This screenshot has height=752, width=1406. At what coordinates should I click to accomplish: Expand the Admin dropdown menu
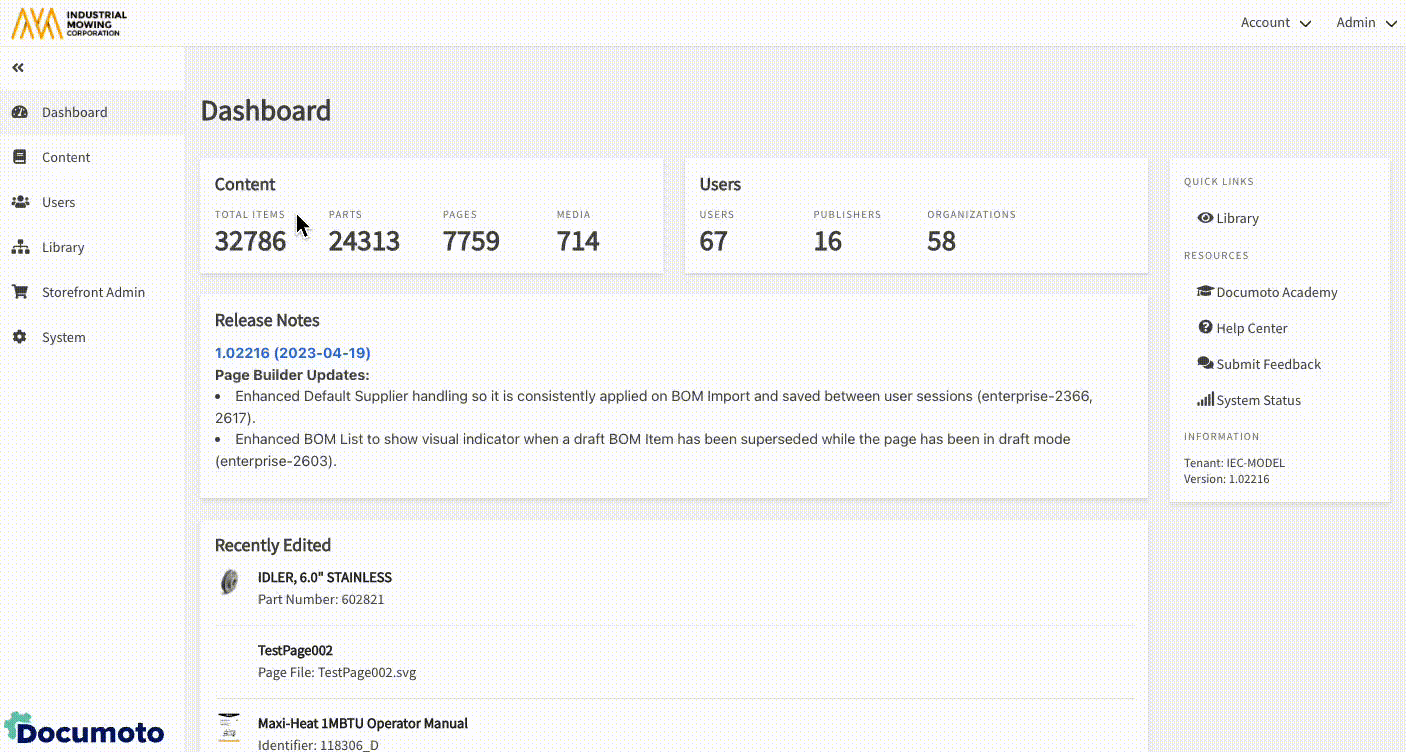tap(1365, 23)
